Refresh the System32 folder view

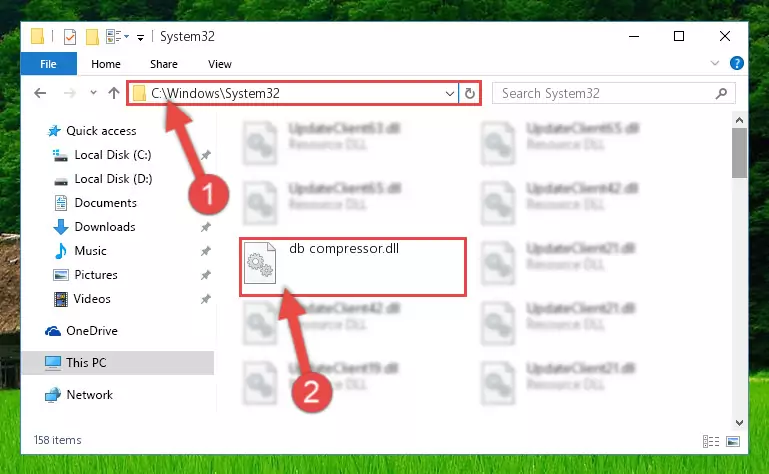tap(469, 93)
